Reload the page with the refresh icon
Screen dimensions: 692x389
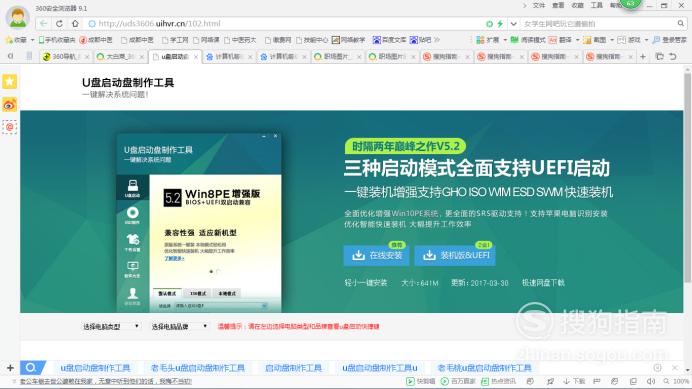coord(59,23)
